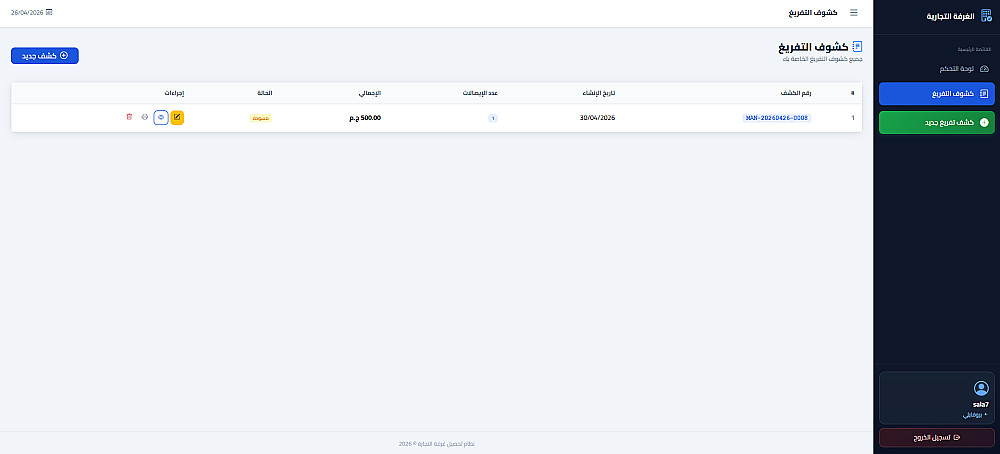This screenshot has height=454, width=1000.
Task: Click the إجراءات column header
Action: pyautogui.click(x=173, y=93)
